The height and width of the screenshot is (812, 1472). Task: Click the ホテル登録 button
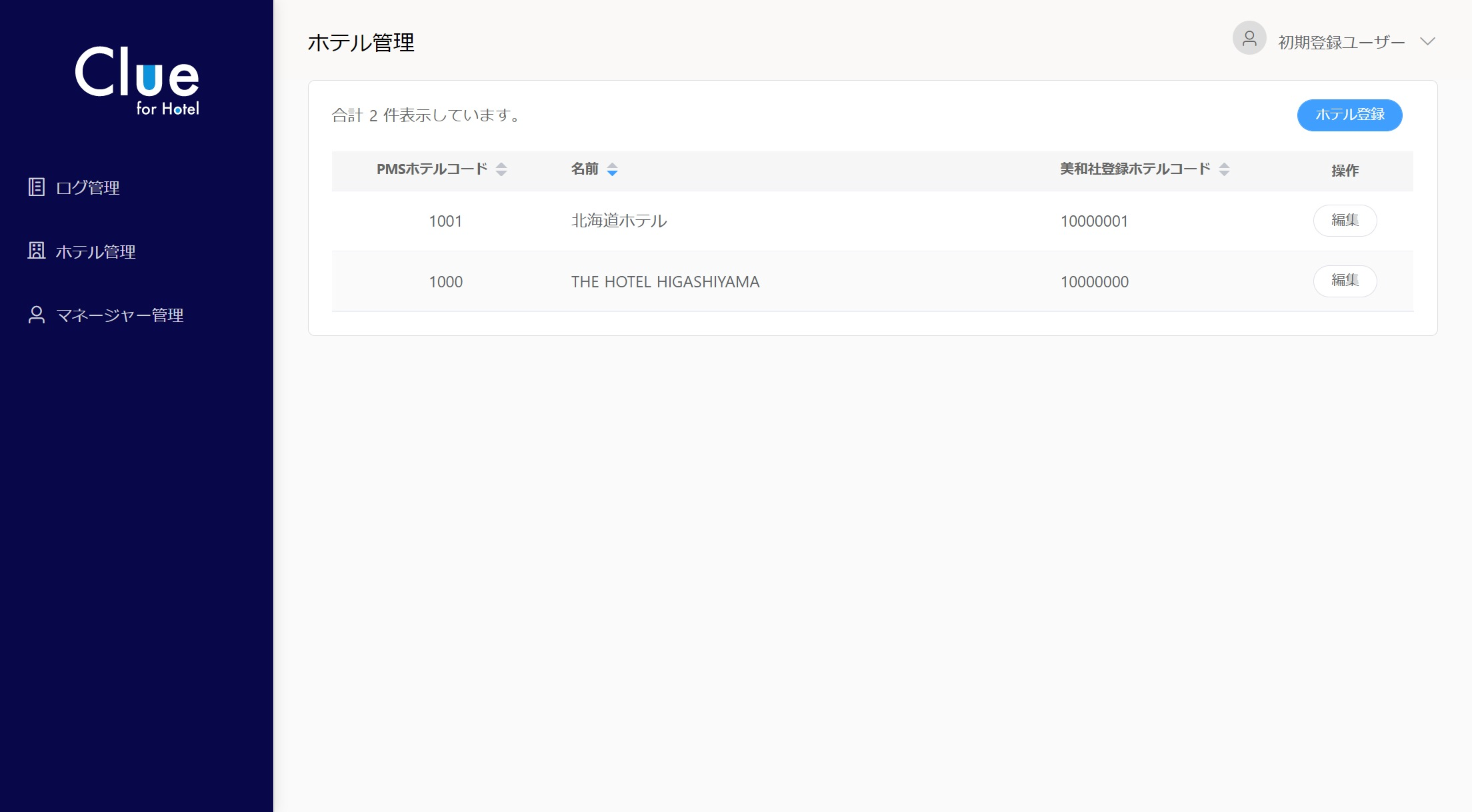1349,115
